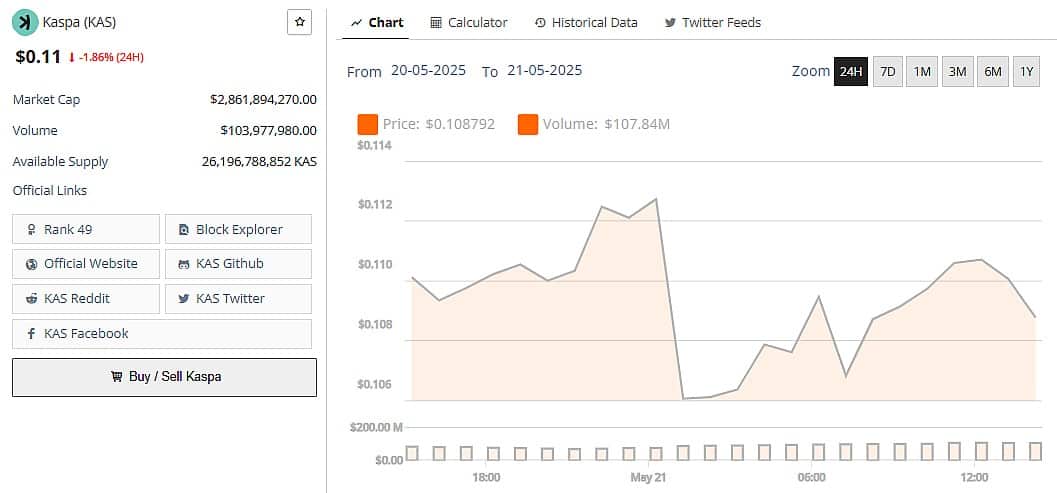Open the KAS Reddit link
The height and width of the screenshot is (493, 1057).
tap(86, 299)
